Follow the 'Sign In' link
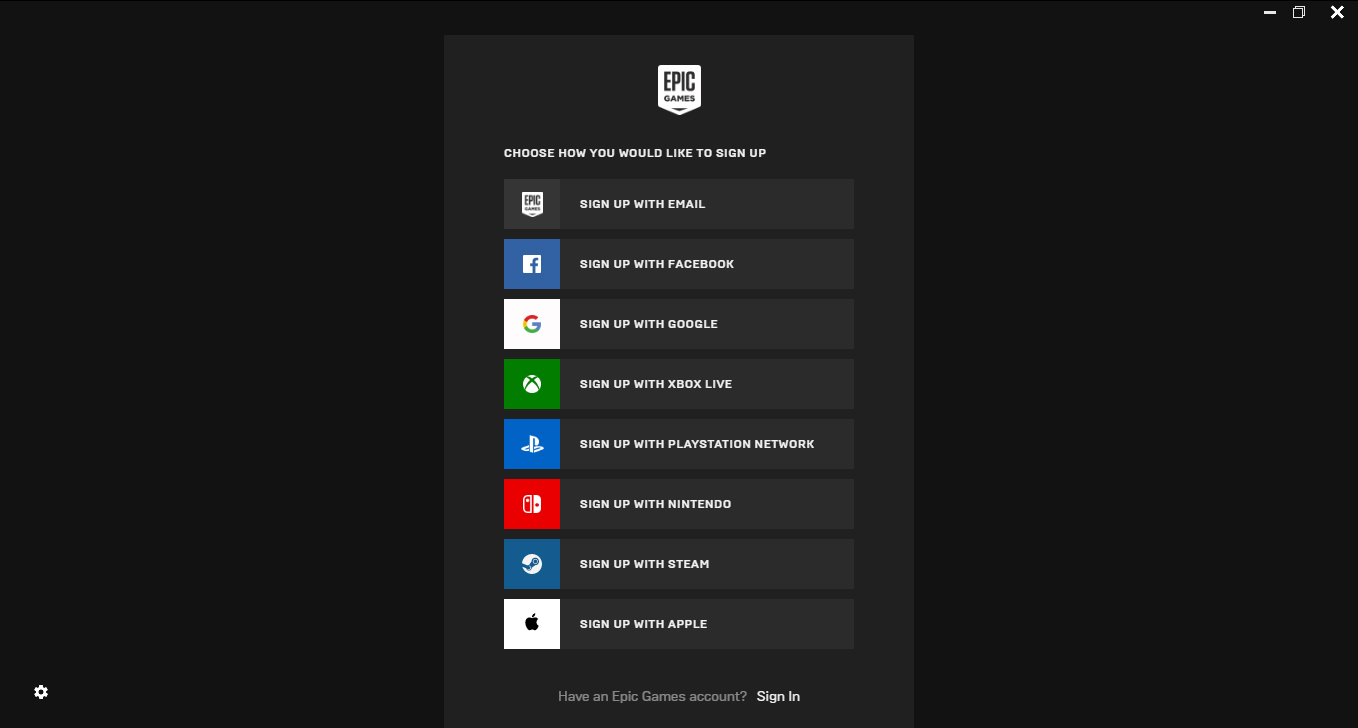 (x=778, y=696)
